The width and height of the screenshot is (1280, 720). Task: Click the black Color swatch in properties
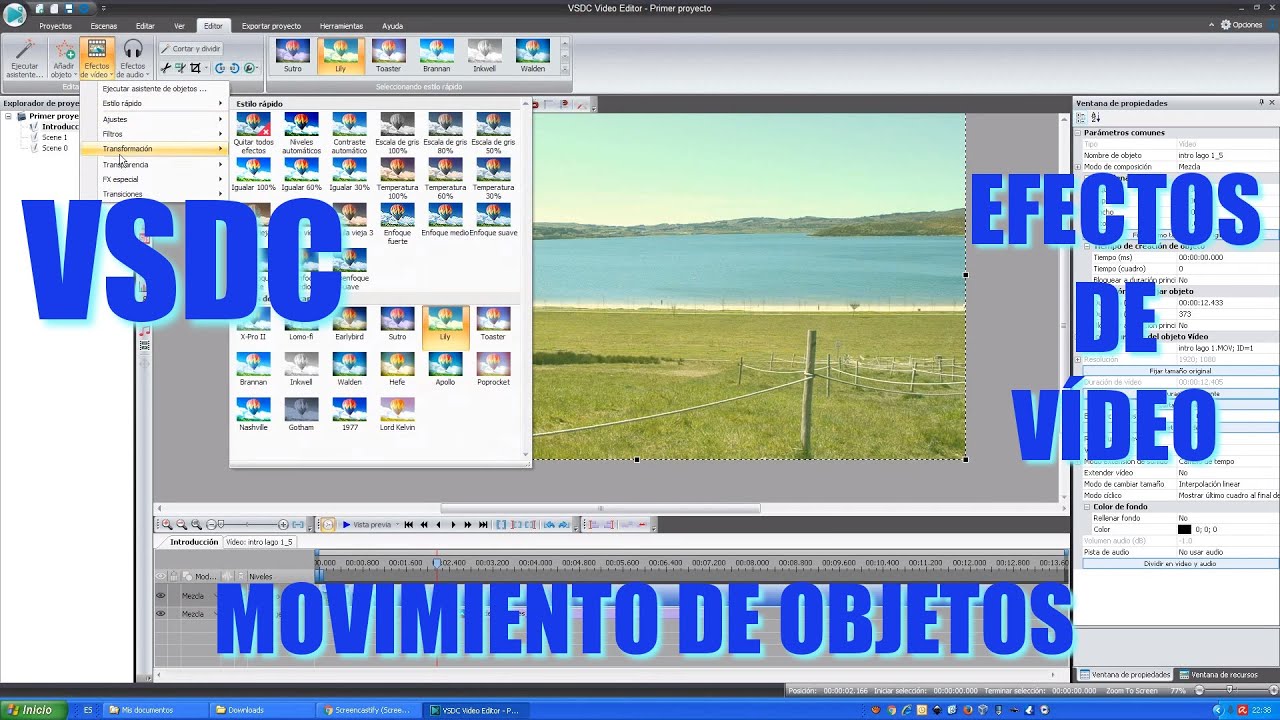1184,529
